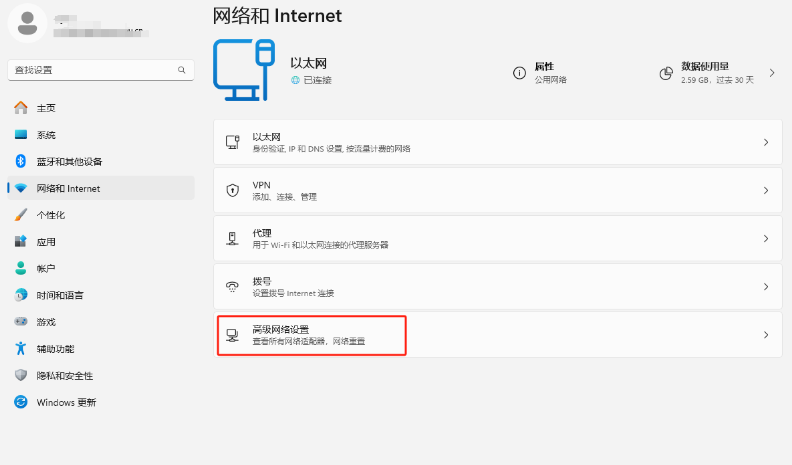The image size is (792, 465).
Task: Click the 拨号 dial-up icon
Action: [x=233, y=287]
